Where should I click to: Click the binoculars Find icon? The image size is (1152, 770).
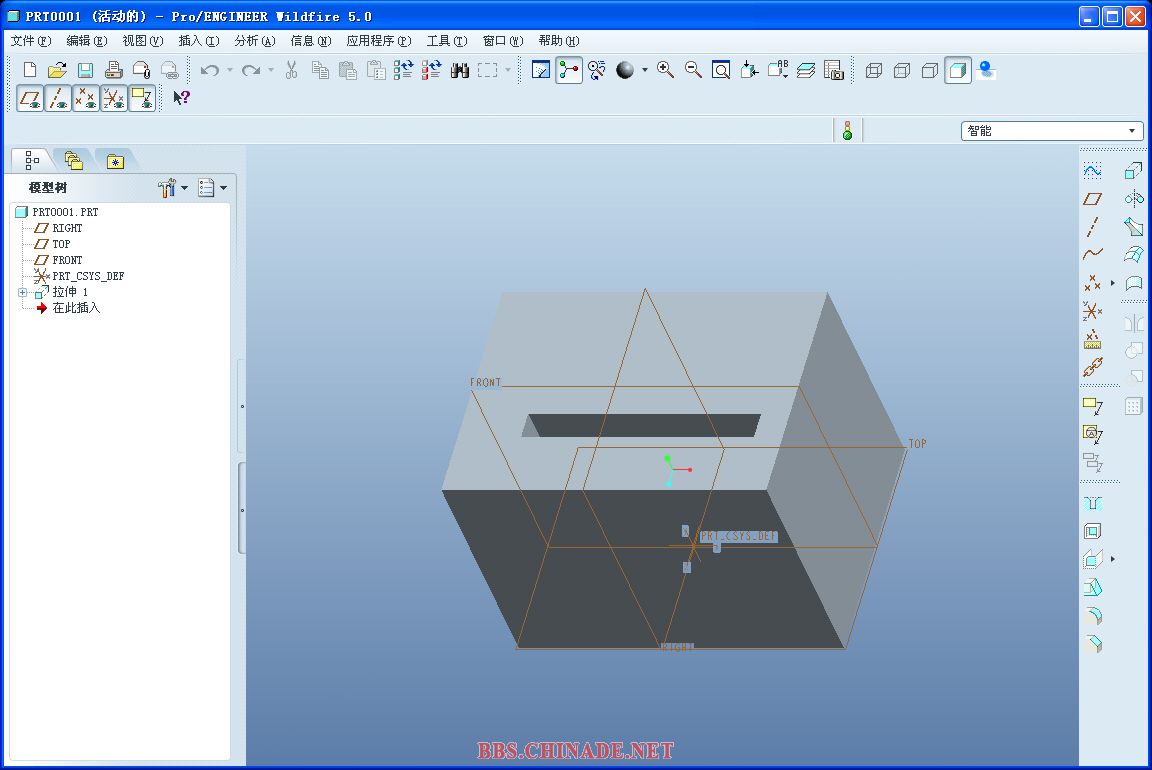click(459, 70)
